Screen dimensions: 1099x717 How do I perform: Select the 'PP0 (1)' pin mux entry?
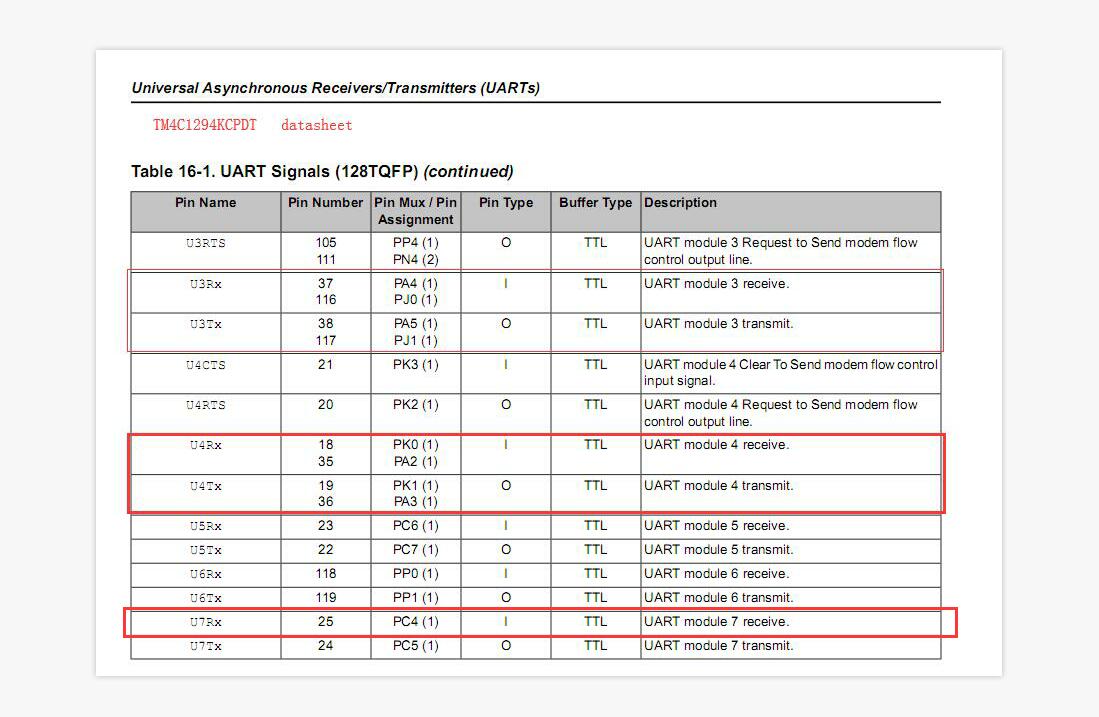[416, 573]
